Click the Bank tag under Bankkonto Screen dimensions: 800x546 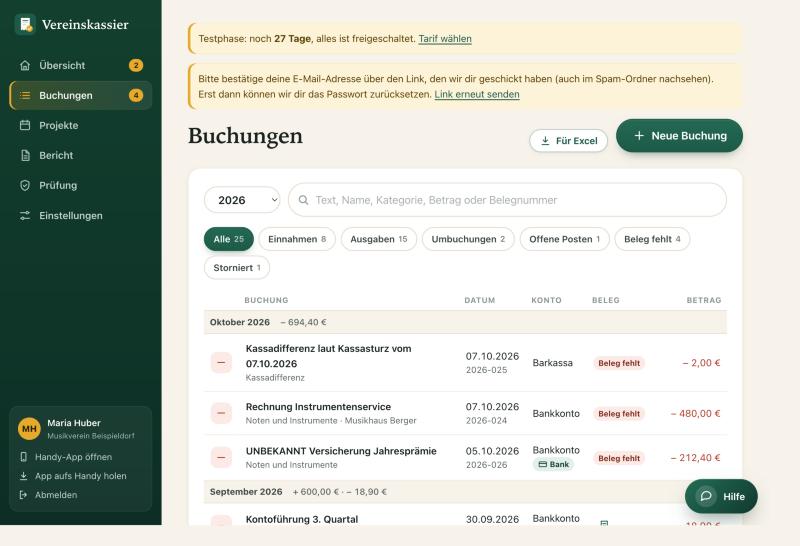[554, 464]
